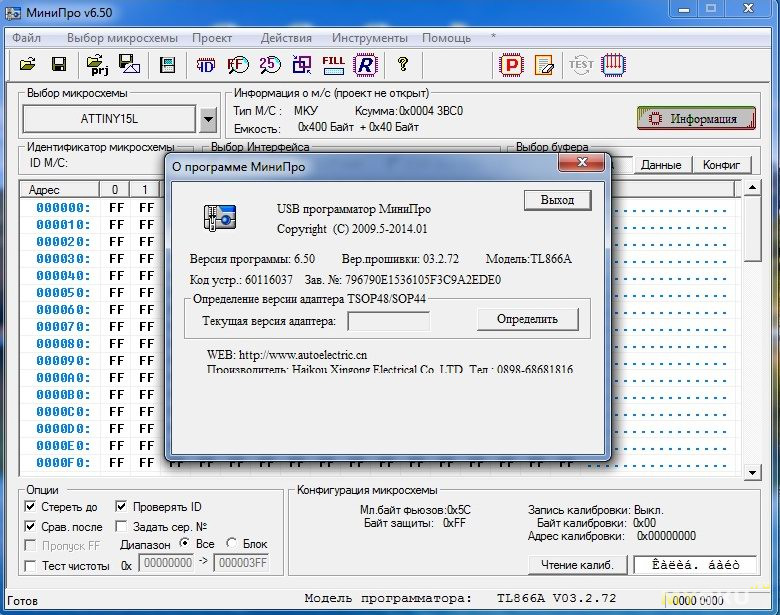Switch to the Конфиг buffer tab
The height and width of the screenshot is (615, 780).
pyautogui.click(x=721, y=165)
